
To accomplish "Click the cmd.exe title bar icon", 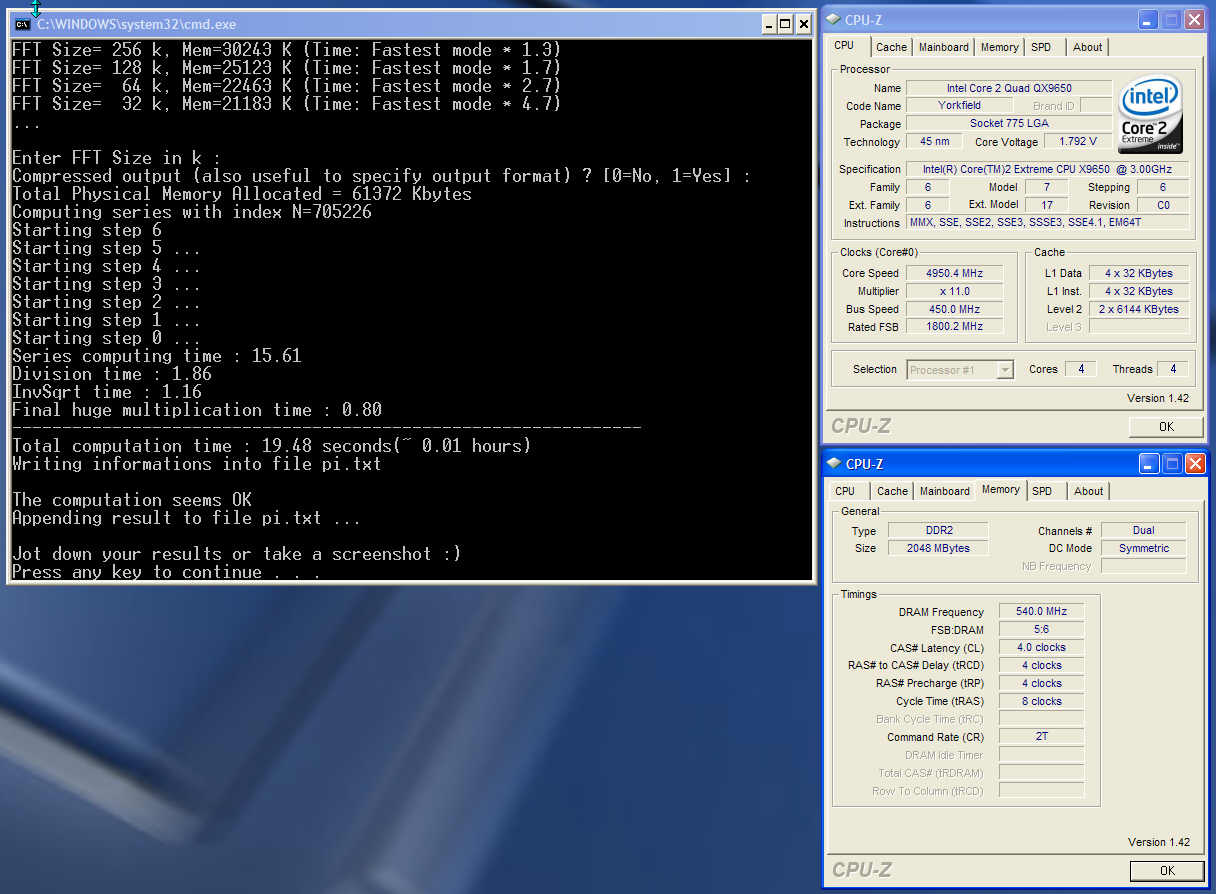I will click(22, 24).
